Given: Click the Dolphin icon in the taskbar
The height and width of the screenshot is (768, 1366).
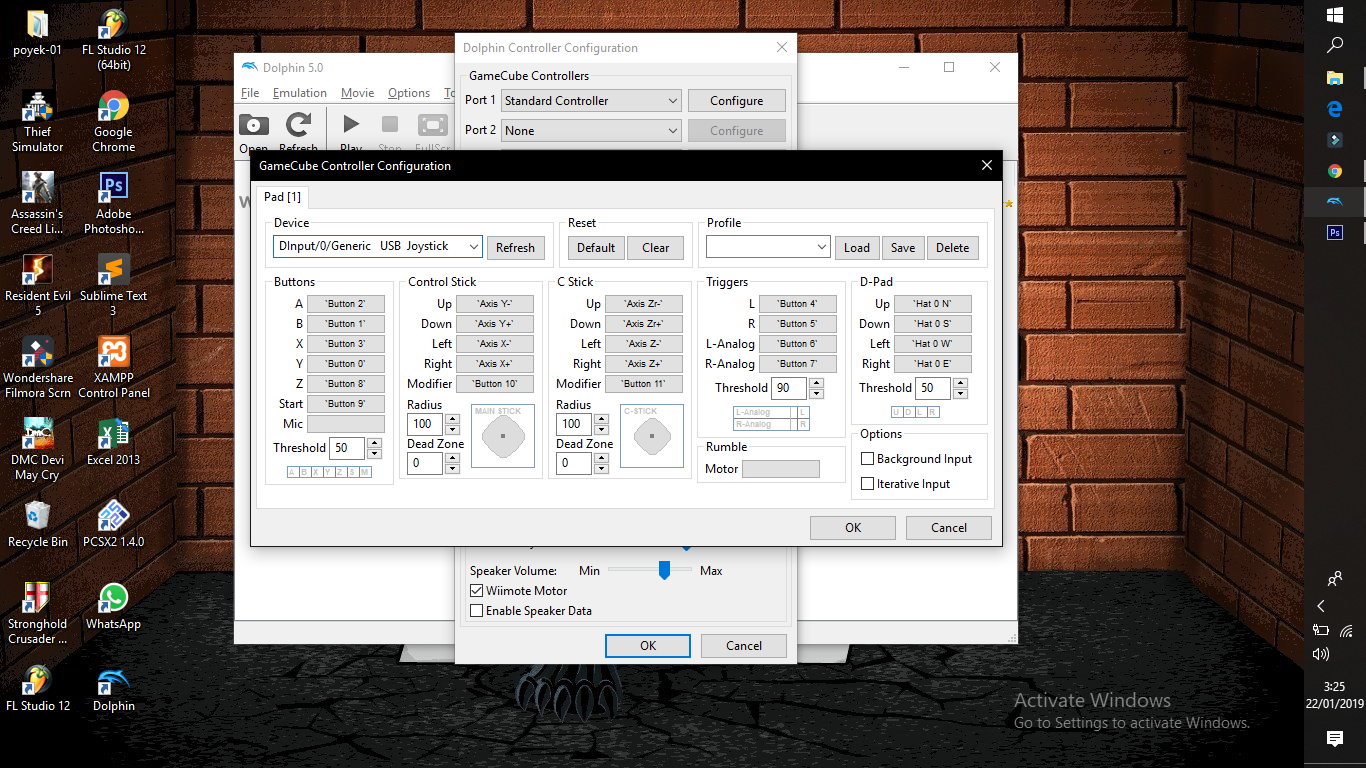Looking at the screenshot, I should [1334, 201].
